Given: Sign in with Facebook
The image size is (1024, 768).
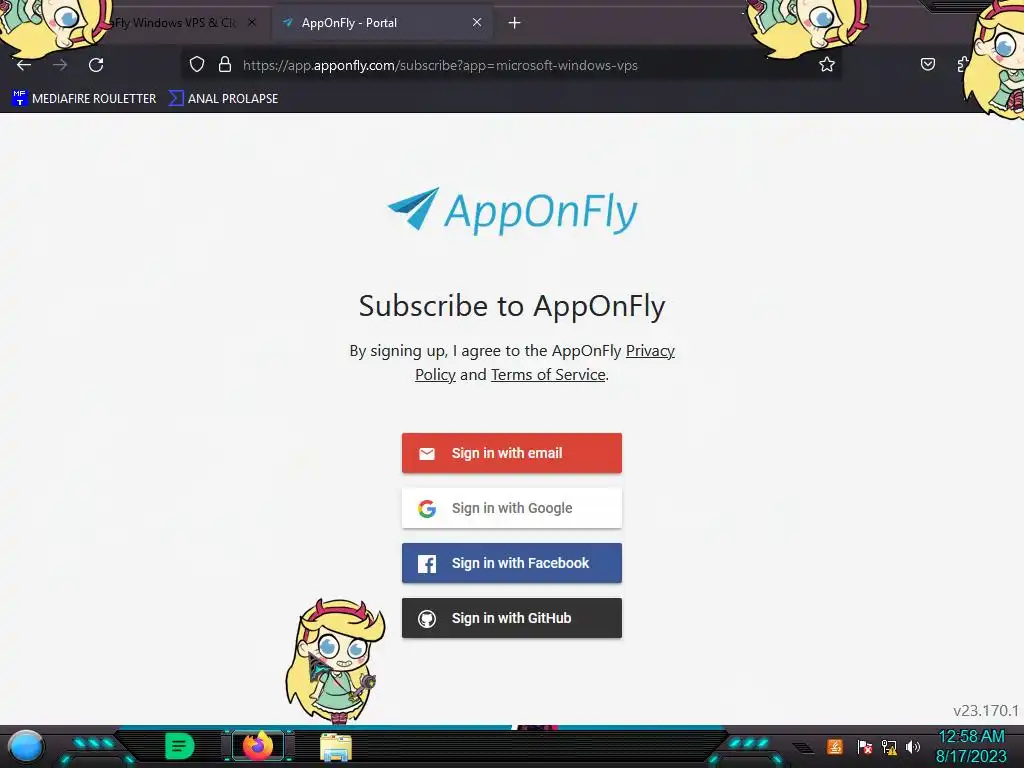Looking at the screenshot, I should 512,563.
